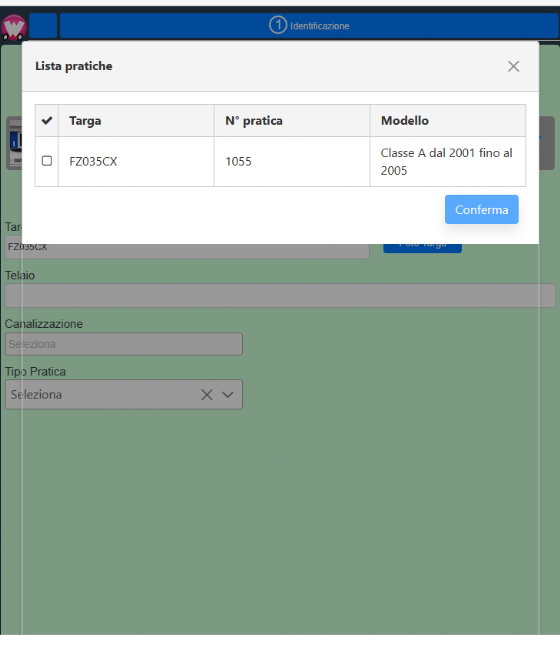Click the Targa field containing FZ035CX
Screen dimensions: 560x657
click(x=187, y=250)
